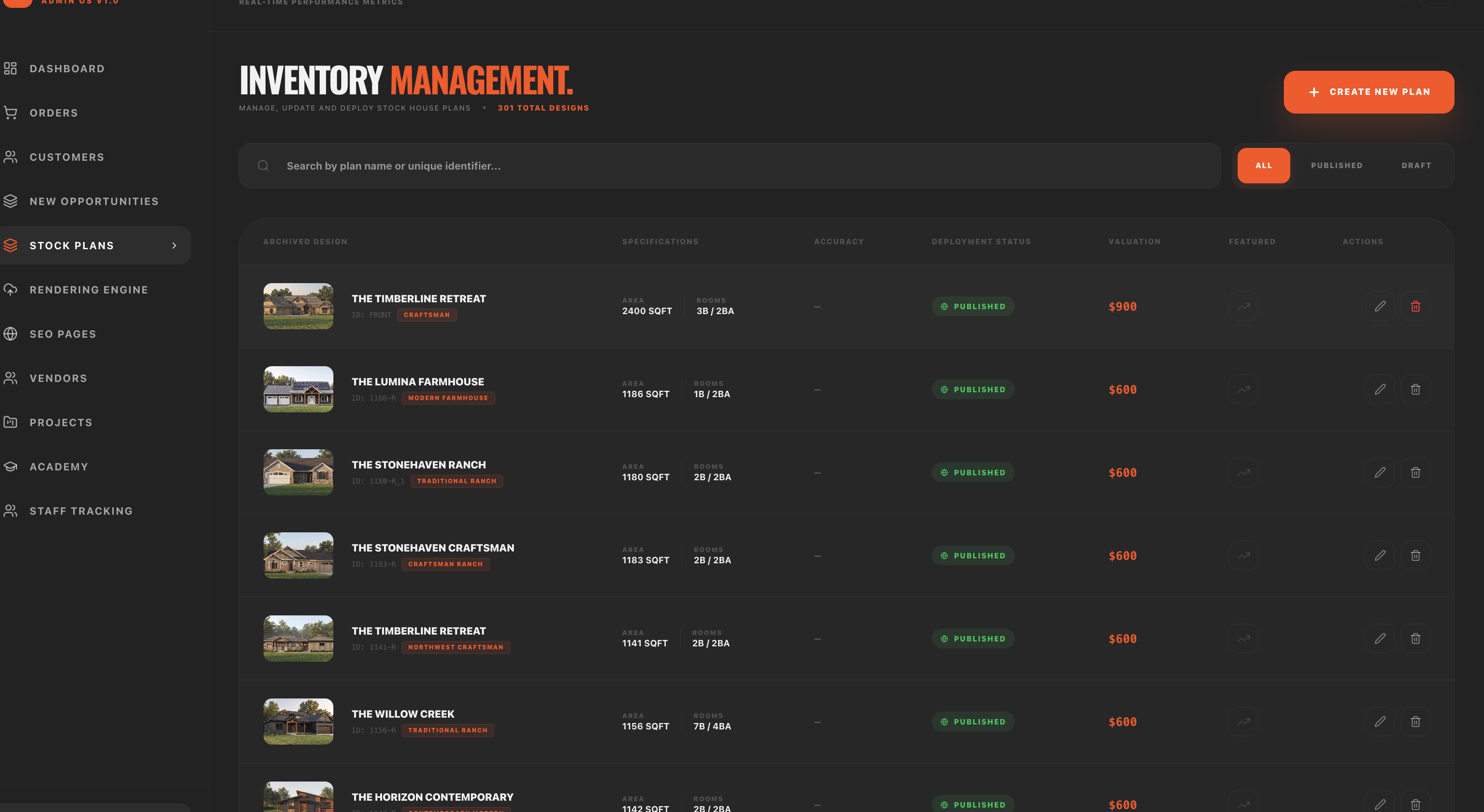Viewport: 1484px width, 812px height.
Task: Toggle featured for Lumina Farmhouse
Action: pyautogui.click(x=1243, y=389)
